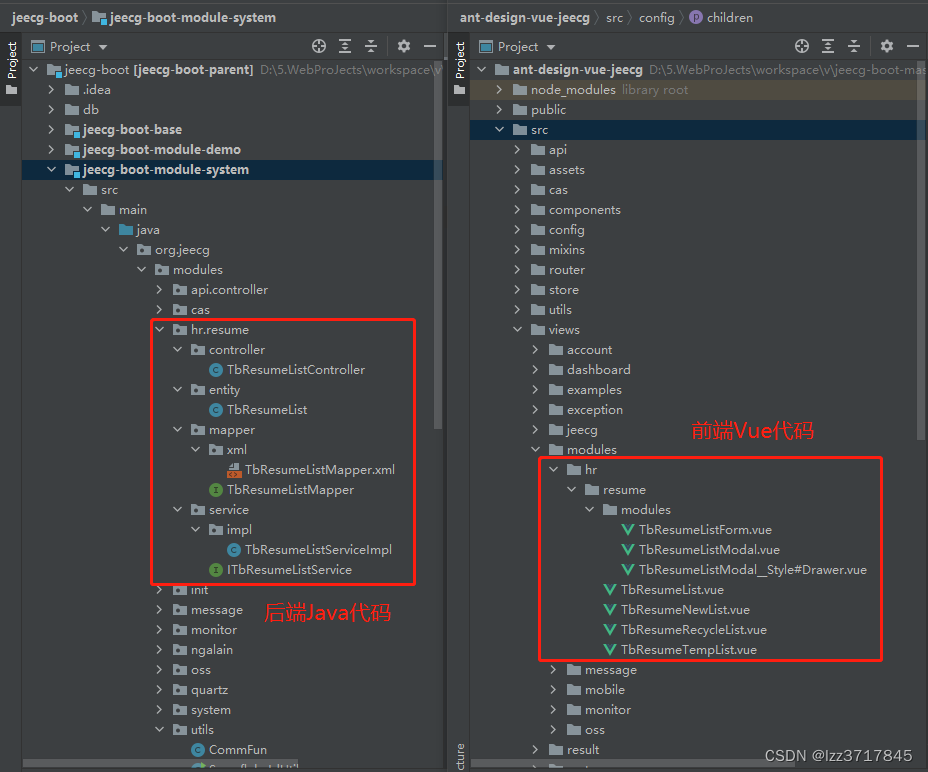Click locate/select opened file icon in left Project panel
Screen dimensions: 928x772
pos(319,46)
